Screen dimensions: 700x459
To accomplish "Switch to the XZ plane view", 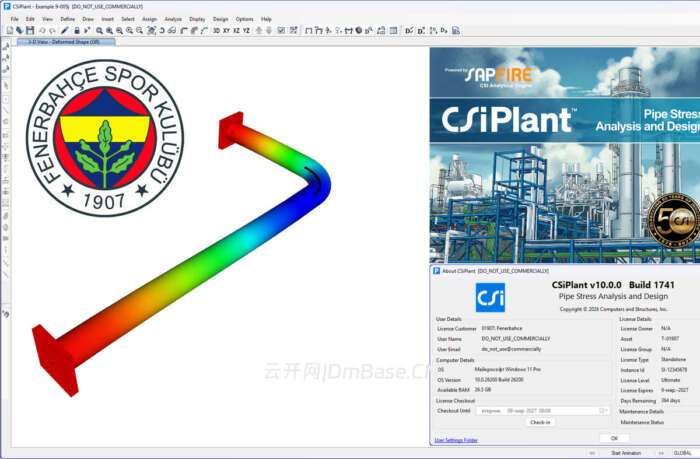I will (236, 30).
